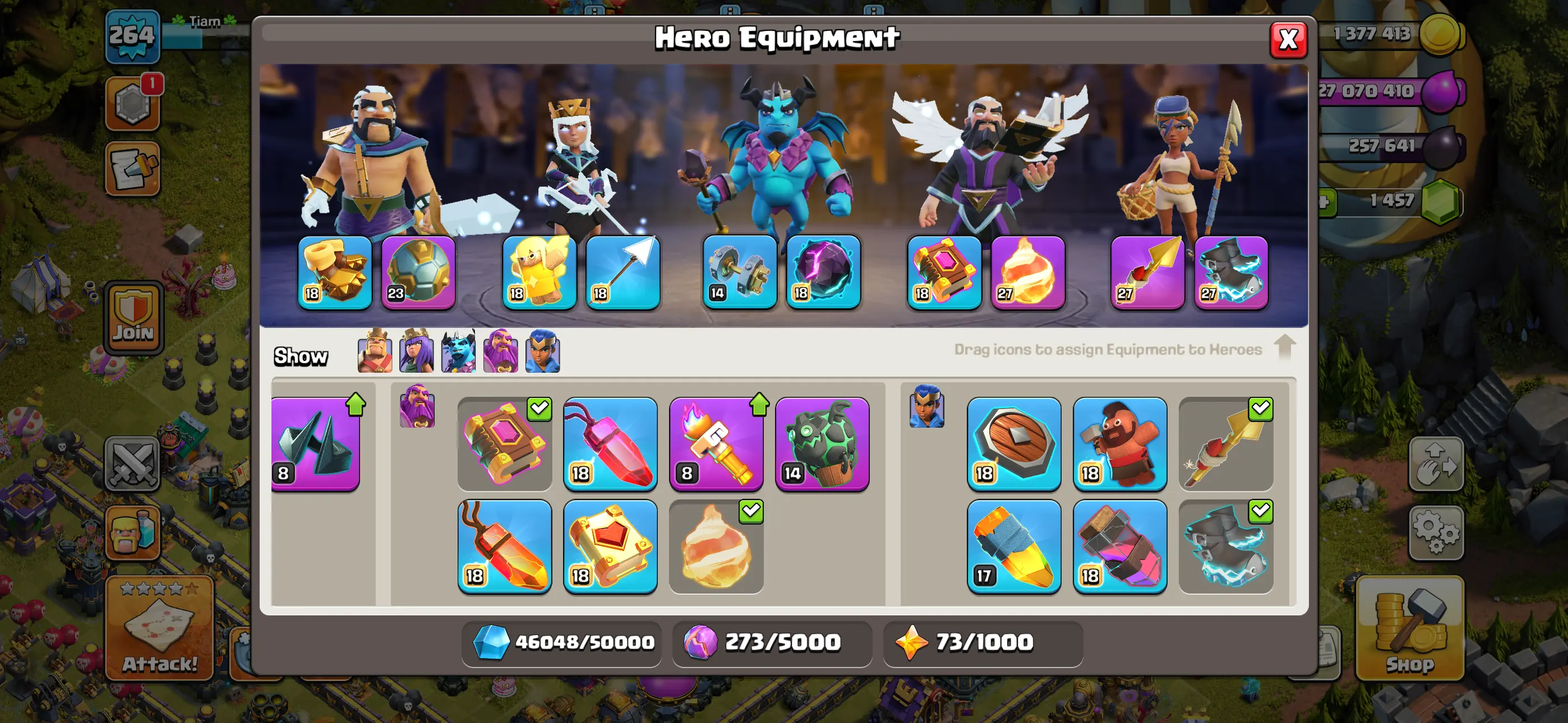Open the level 18 Life Gem equipment
Screen dimensions: 1568x723
pyautogui.click(x=610, y=444)
